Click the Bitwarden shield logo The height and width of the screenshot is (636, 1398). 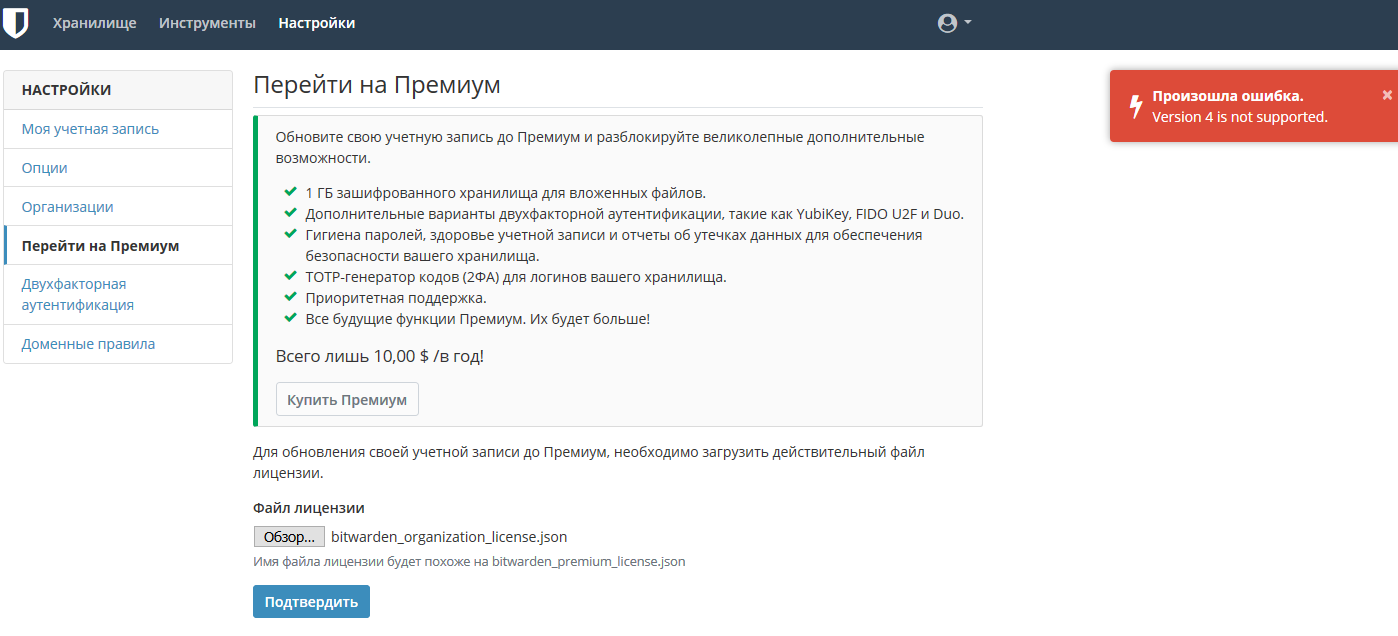point(15,23)
